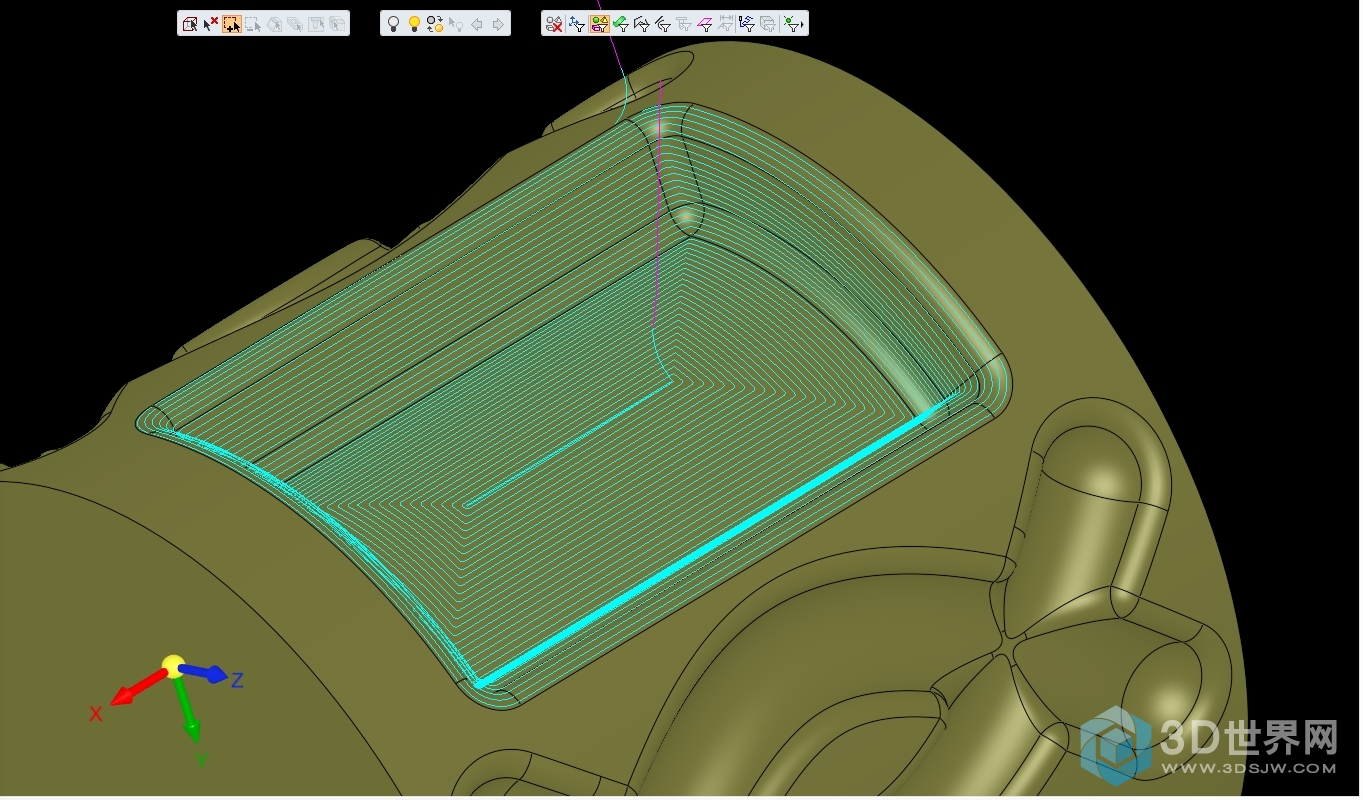Image resolution: width=1363 pixels, height=800 pixels.
Task: Click the green star filter icon
Action: [791, 24]
